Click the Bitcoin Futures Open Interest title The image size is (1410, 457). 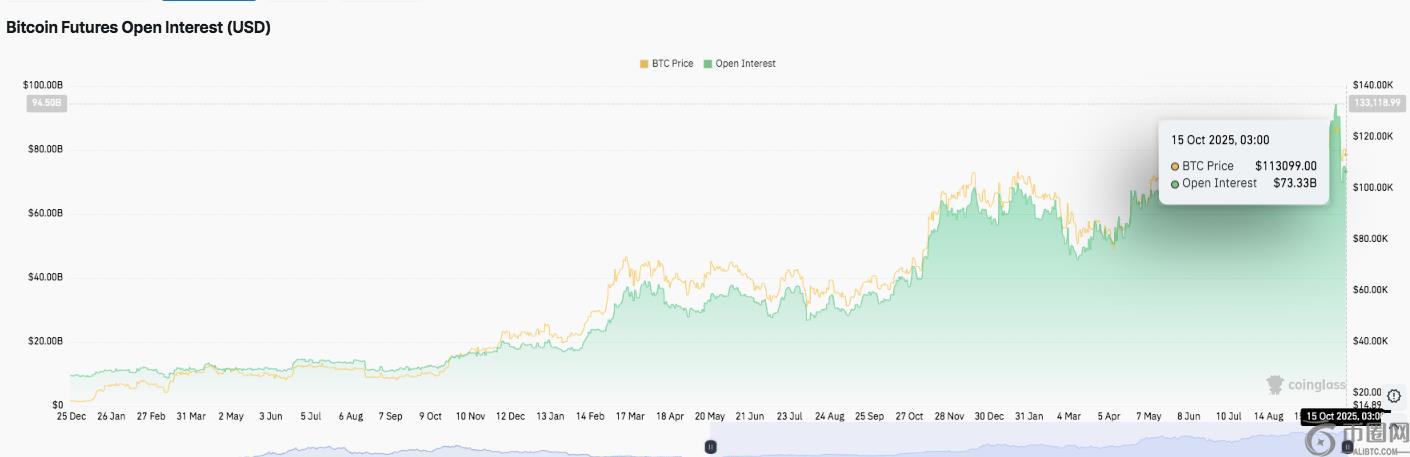[138, 28]
